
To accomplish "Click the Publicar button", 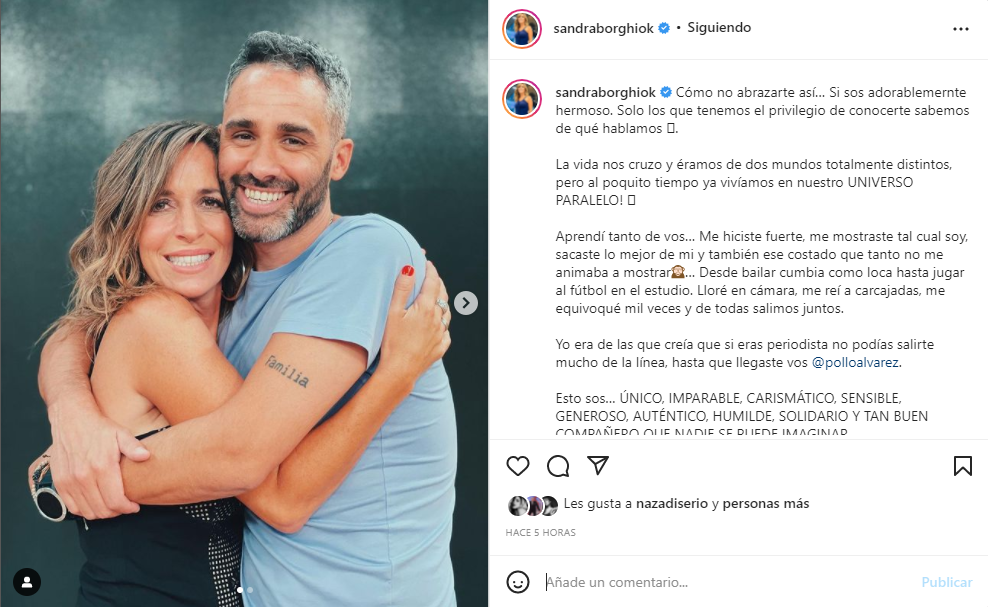I will 946,582.
